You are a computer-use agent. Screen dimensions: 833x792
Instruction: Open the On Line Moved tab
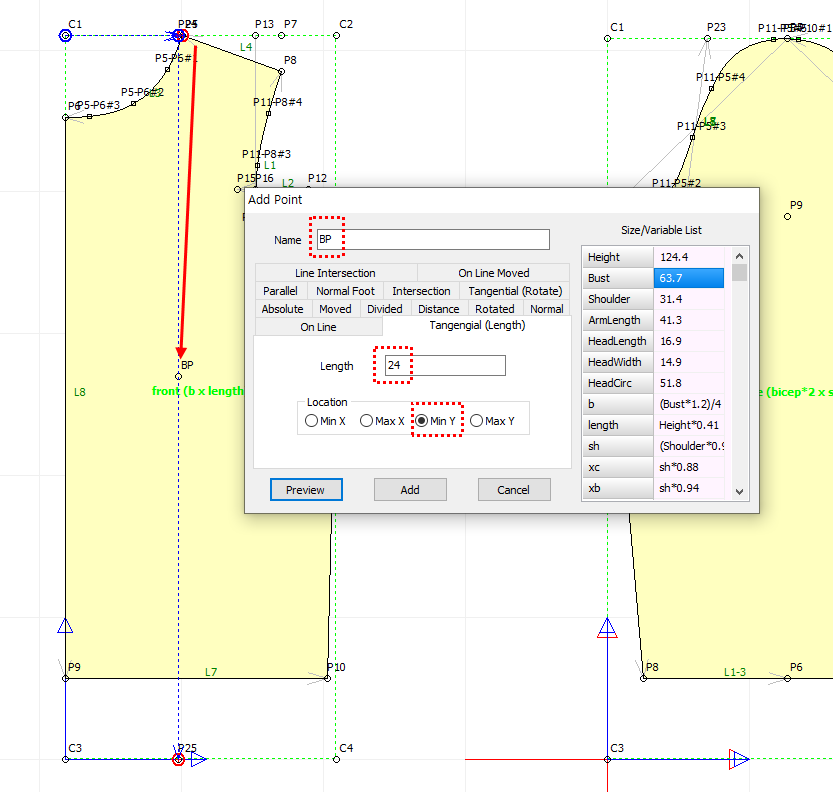494,273
